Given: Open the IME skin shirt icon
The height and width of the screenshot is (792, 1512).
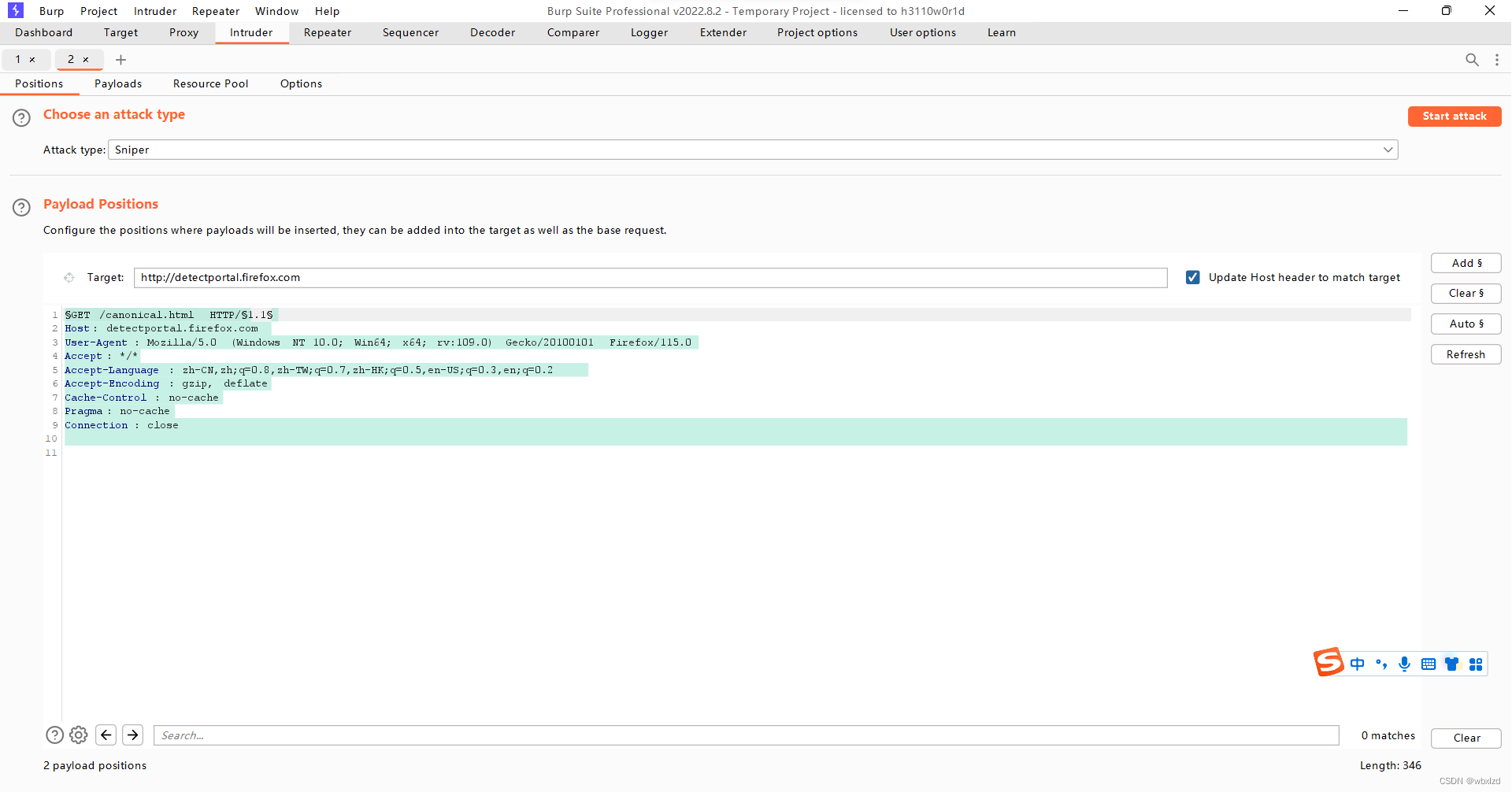Looking at the screenshot, I should [x=1452, y=664].
